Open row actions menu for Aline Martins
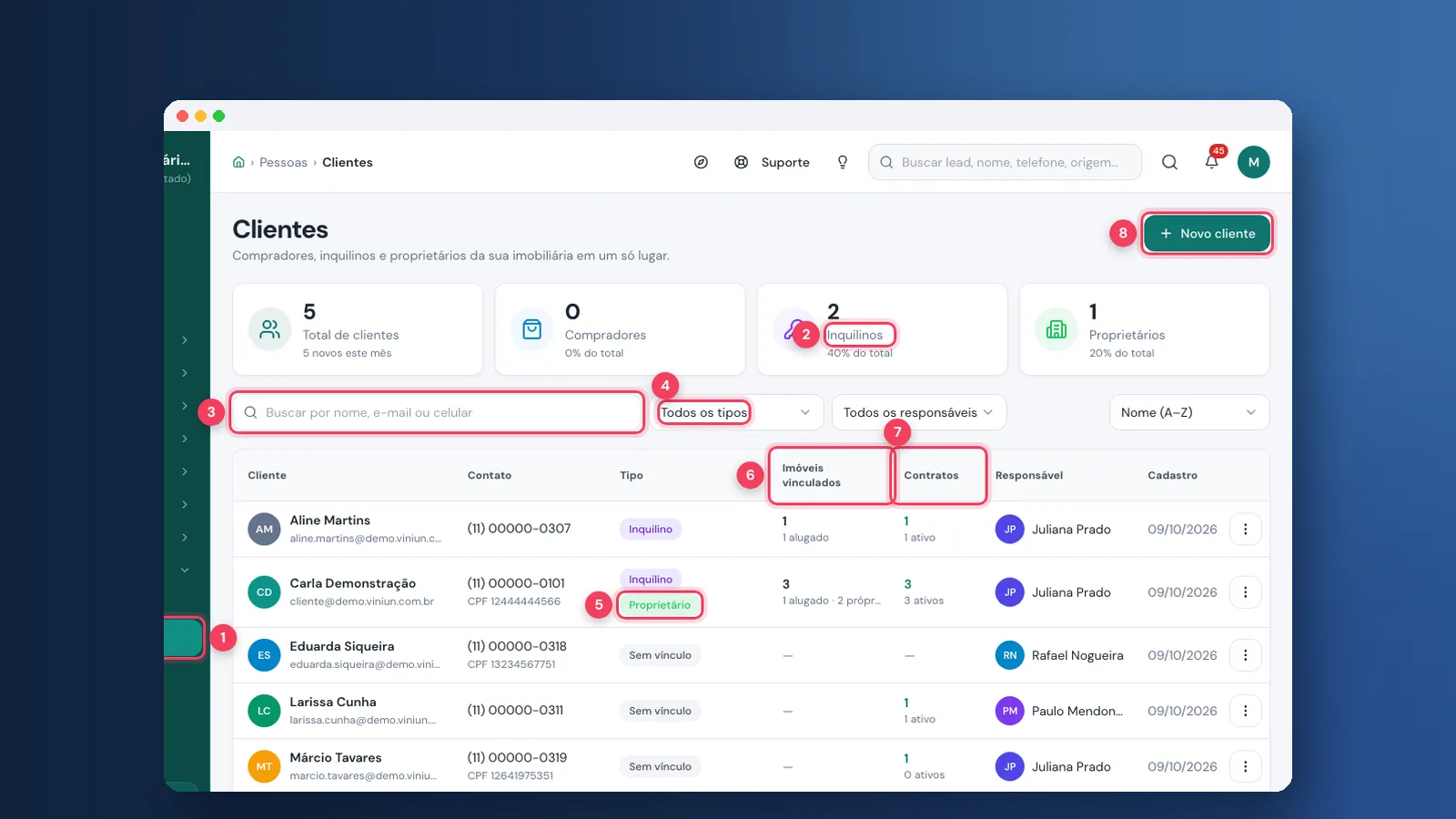The image size is (1456, 819). tap(1245, 529)
